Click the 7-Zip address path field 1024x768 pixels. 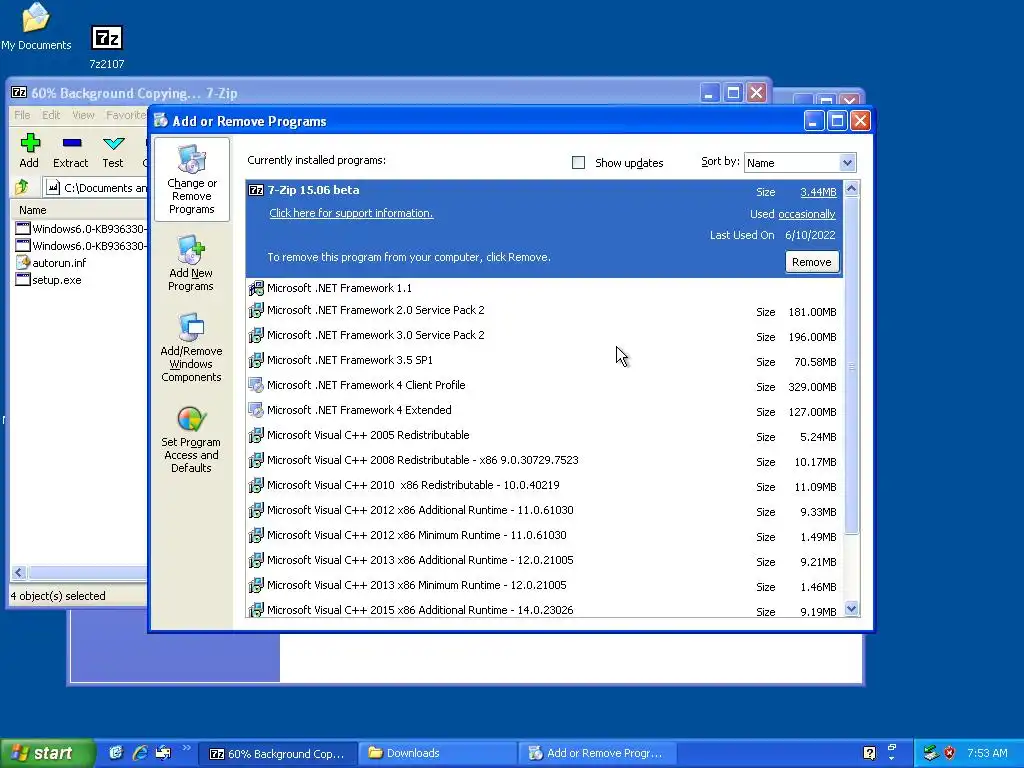[96, 187]
